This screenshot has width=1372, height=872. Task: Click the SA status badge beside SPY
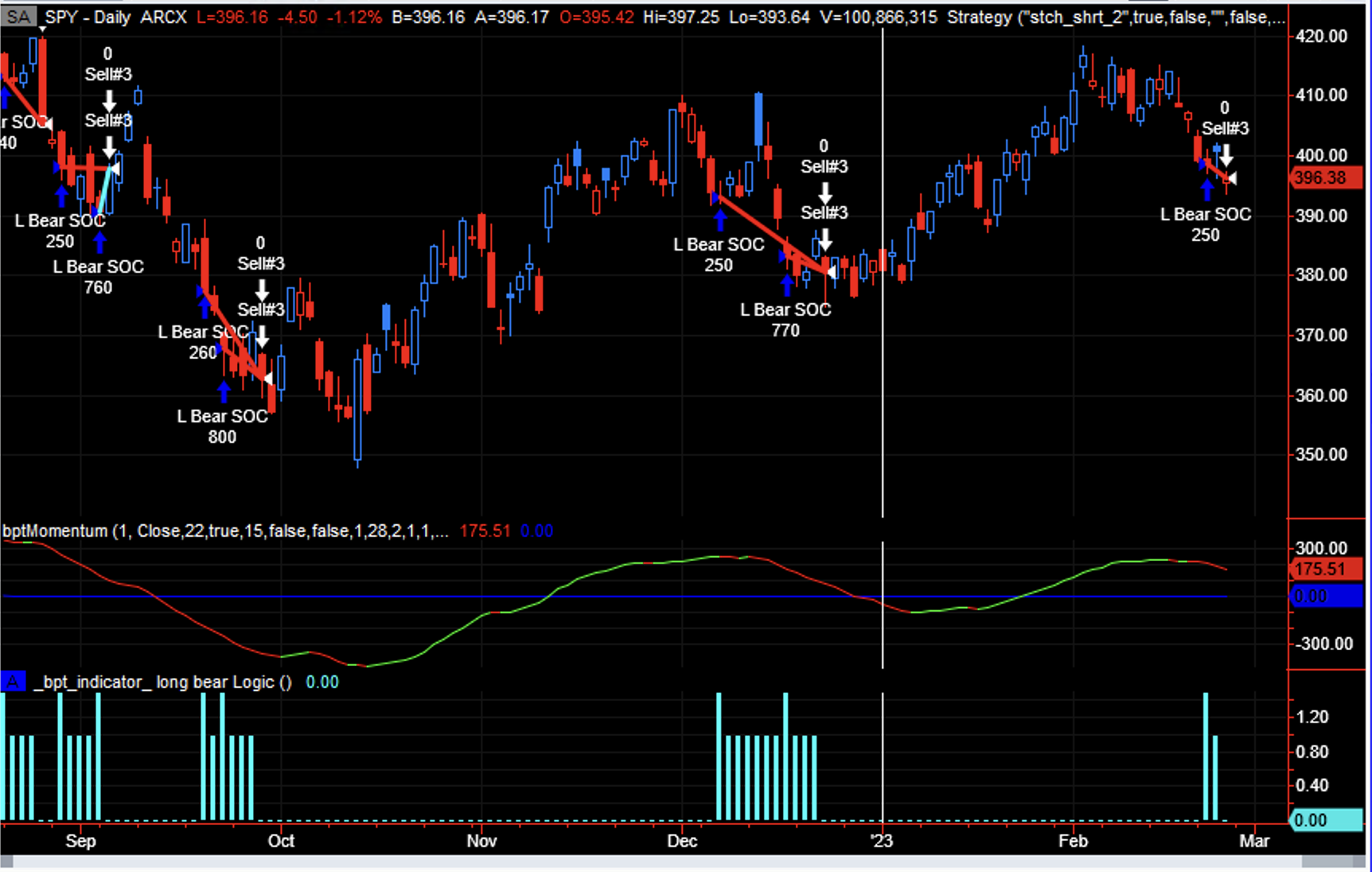point(18,17)
